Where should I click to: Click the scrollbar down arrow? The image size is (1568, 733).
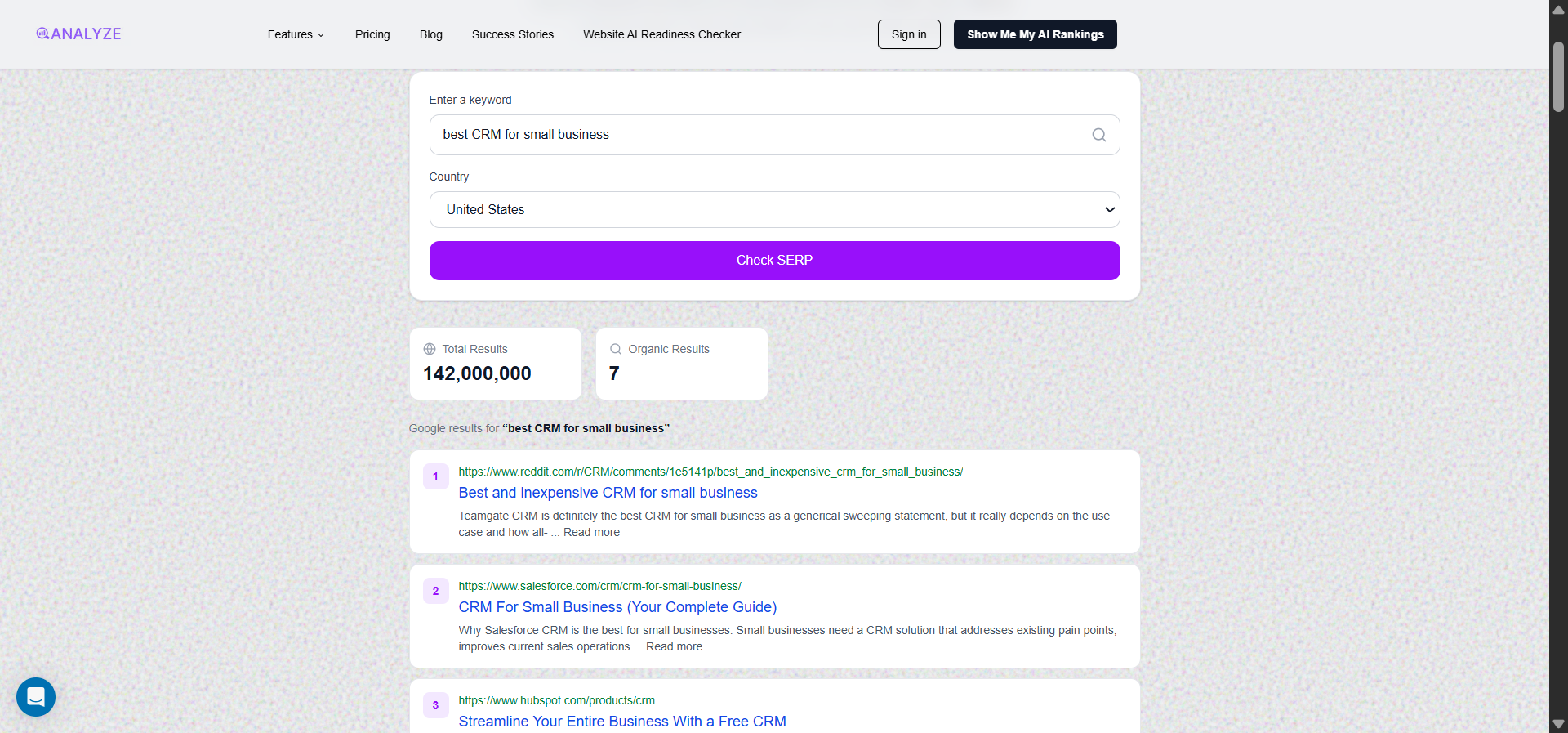pos(1558,724)
